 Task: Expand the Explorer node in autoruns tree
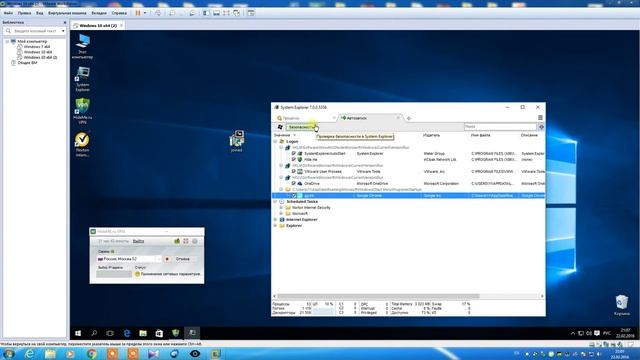(275, 225)
